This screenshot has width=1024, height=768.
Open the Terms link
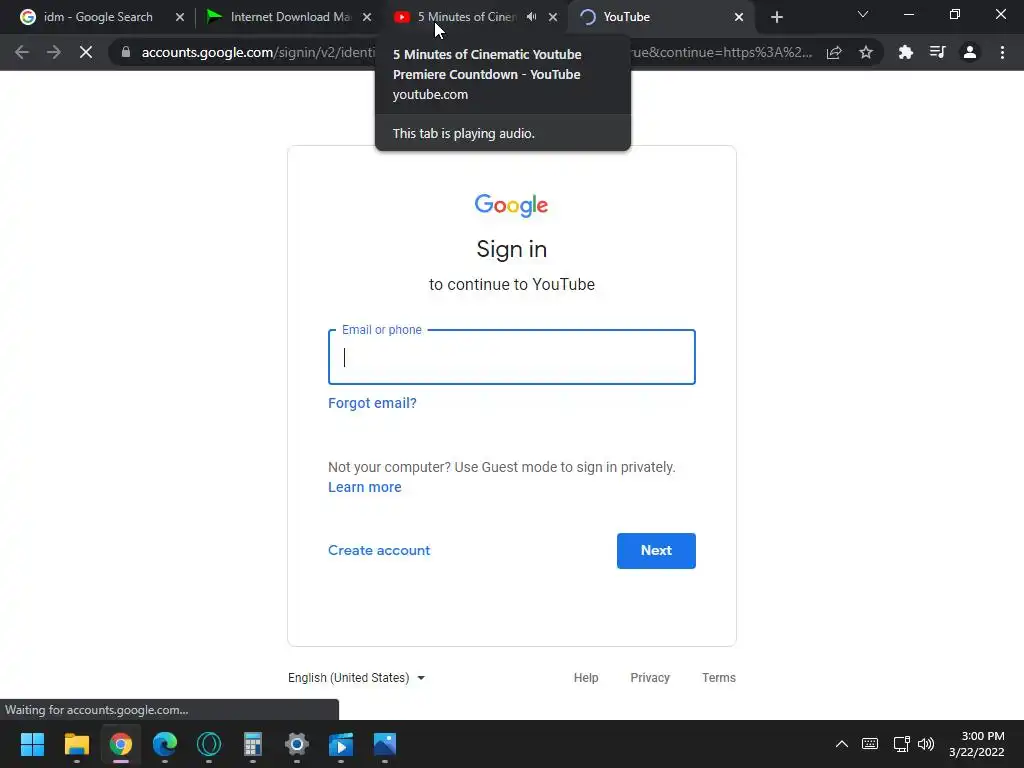718,678
